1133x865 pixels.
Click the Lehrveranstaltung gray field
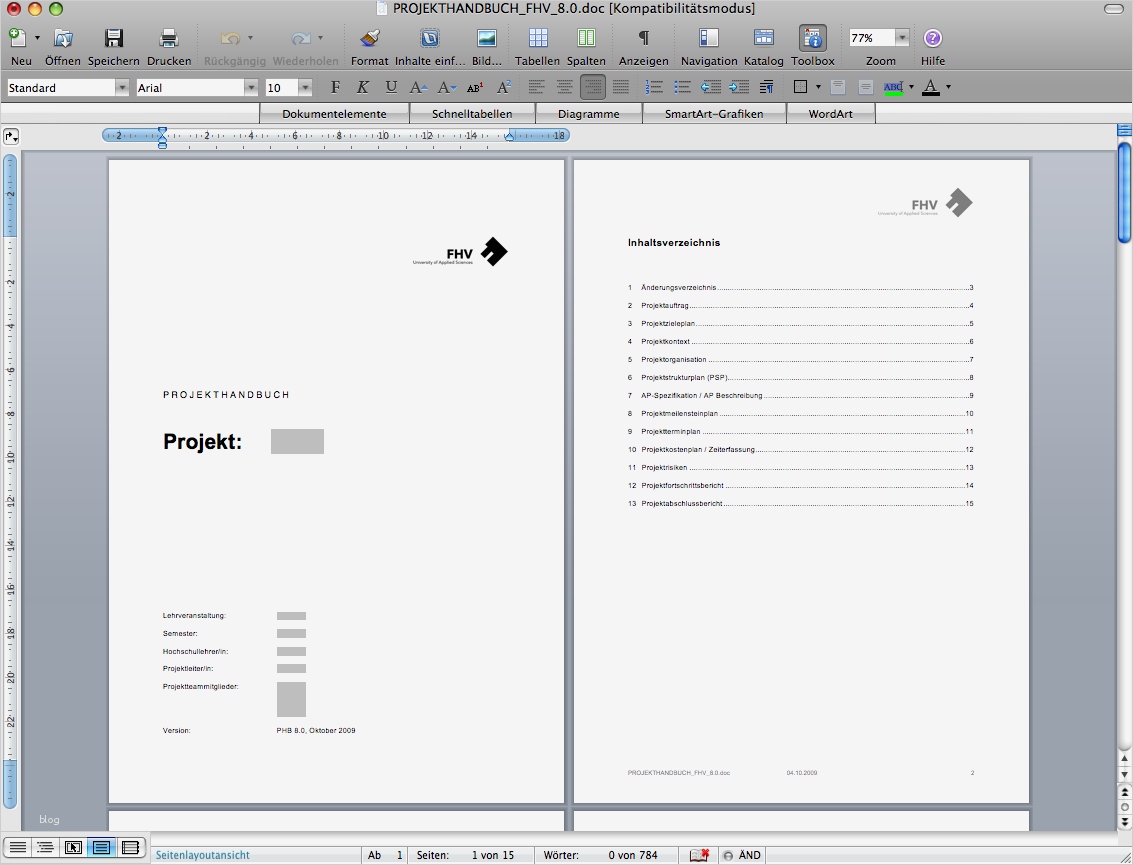click(291, 616)
